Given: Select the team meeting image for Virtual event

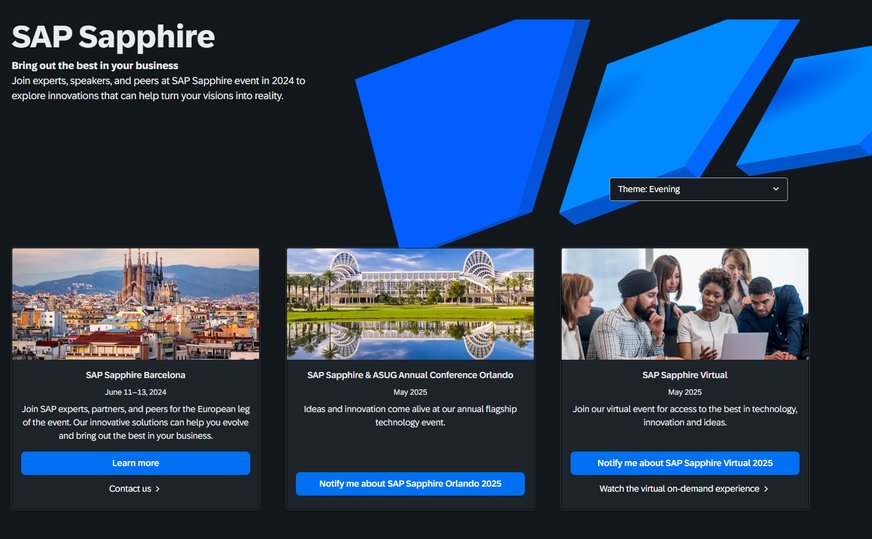Looking at the screenshot, I should pyautogui.click(x=685, y=304).
